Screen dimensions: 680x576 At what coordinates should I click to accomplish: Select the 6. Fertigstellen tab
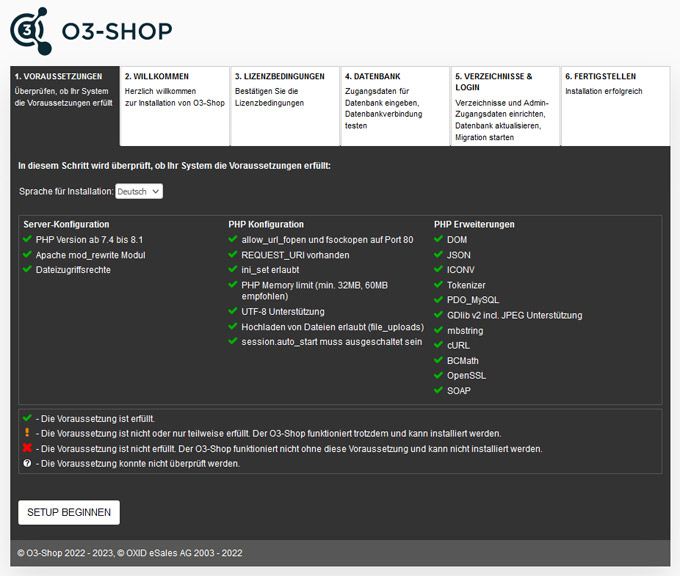click(x=615, y=106)
